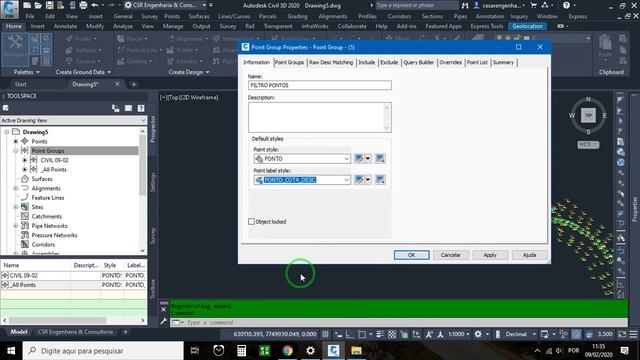Image resolution: width=640 pixels, height=360 pixels.
Task: Click the Surfaces tree node icon
Action: pyautogui.click(x=25, y=179)
